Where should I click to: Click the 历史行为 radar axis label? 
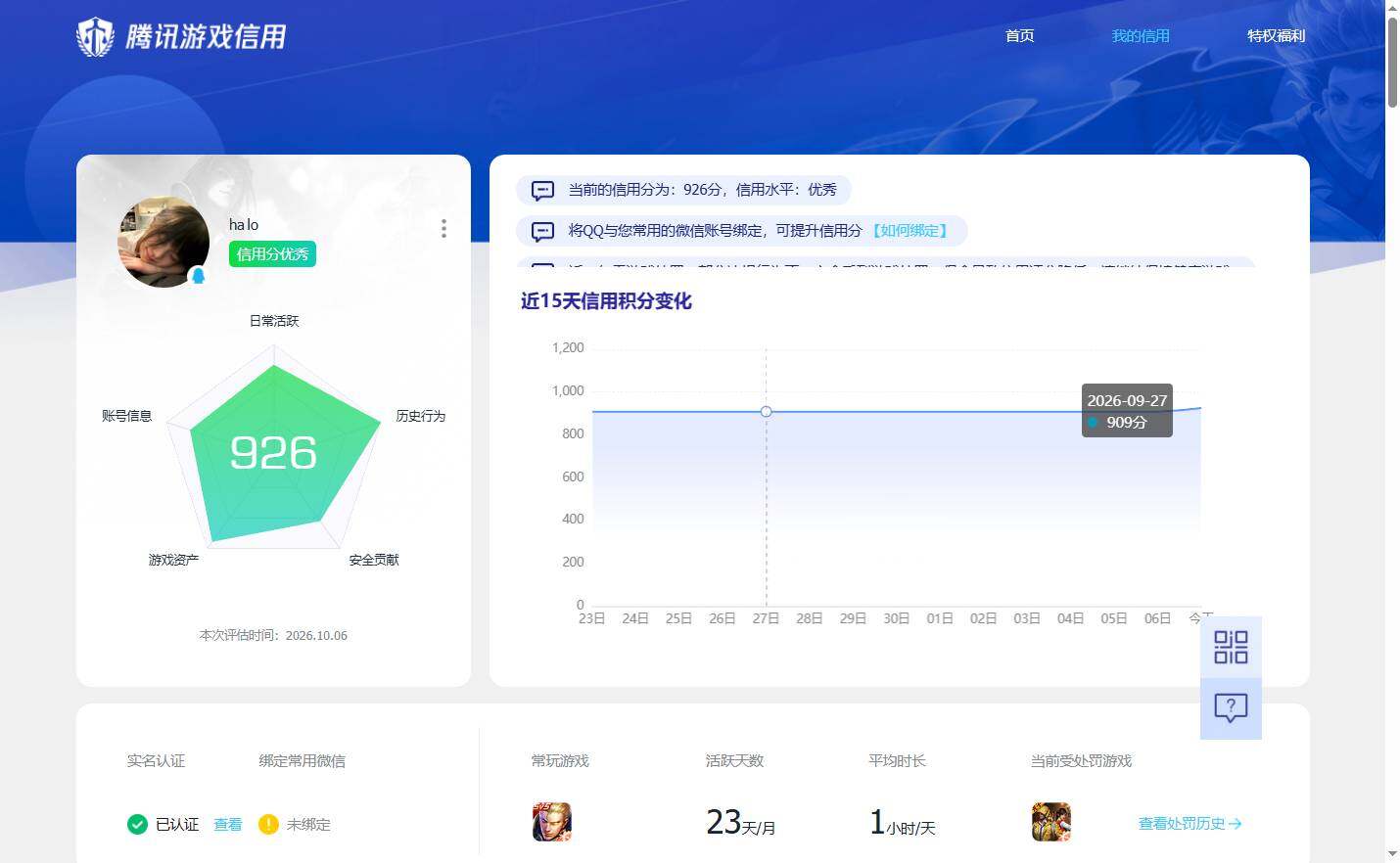(x=421, y=416)
